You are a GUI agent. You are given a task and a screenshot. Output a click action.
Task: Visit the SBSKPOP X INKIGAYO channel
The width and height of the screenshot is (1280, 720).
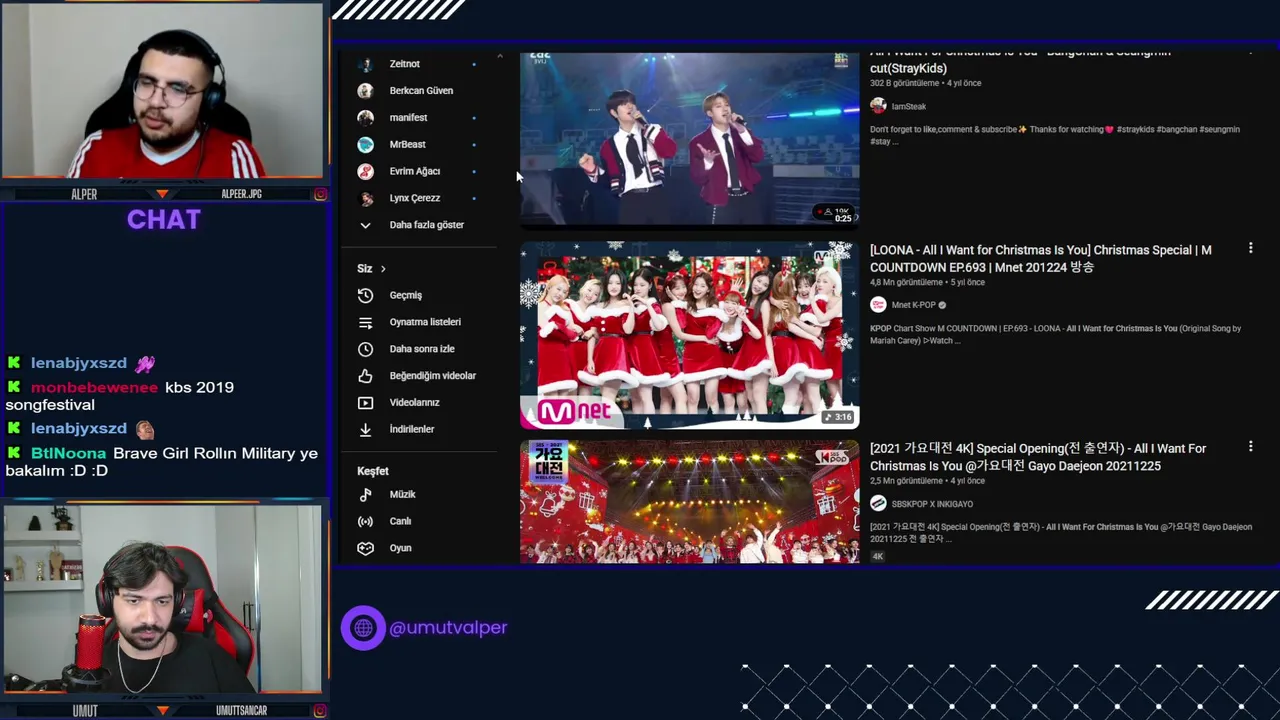click(x=932, y=504)
